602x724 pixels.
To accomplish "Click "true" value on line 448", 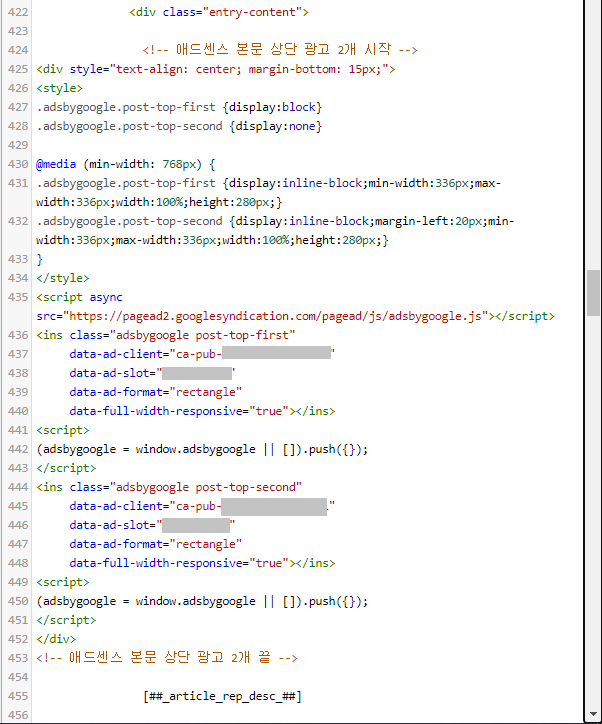I will [x=269, y=563].
